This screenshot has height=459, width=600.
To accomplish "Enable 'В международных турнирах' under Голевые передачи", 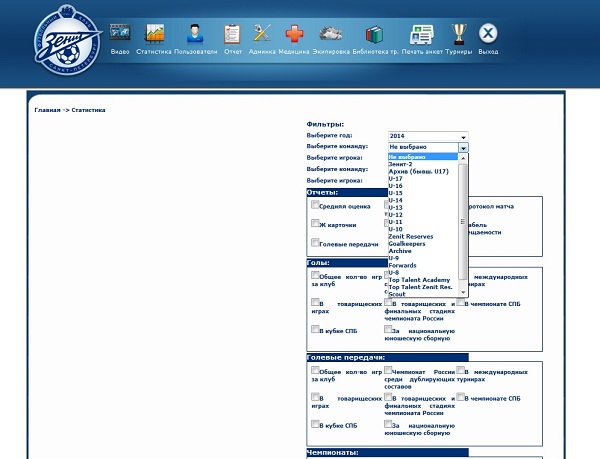I will pyautogui.click(x=461, y=370).
